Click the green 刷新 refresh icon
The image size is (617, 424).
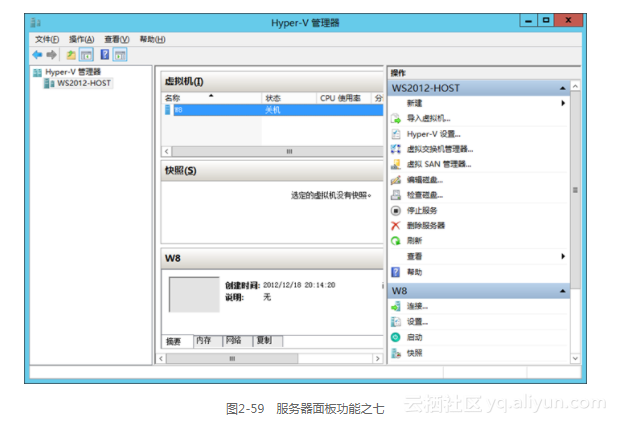(x=395, y=241)
